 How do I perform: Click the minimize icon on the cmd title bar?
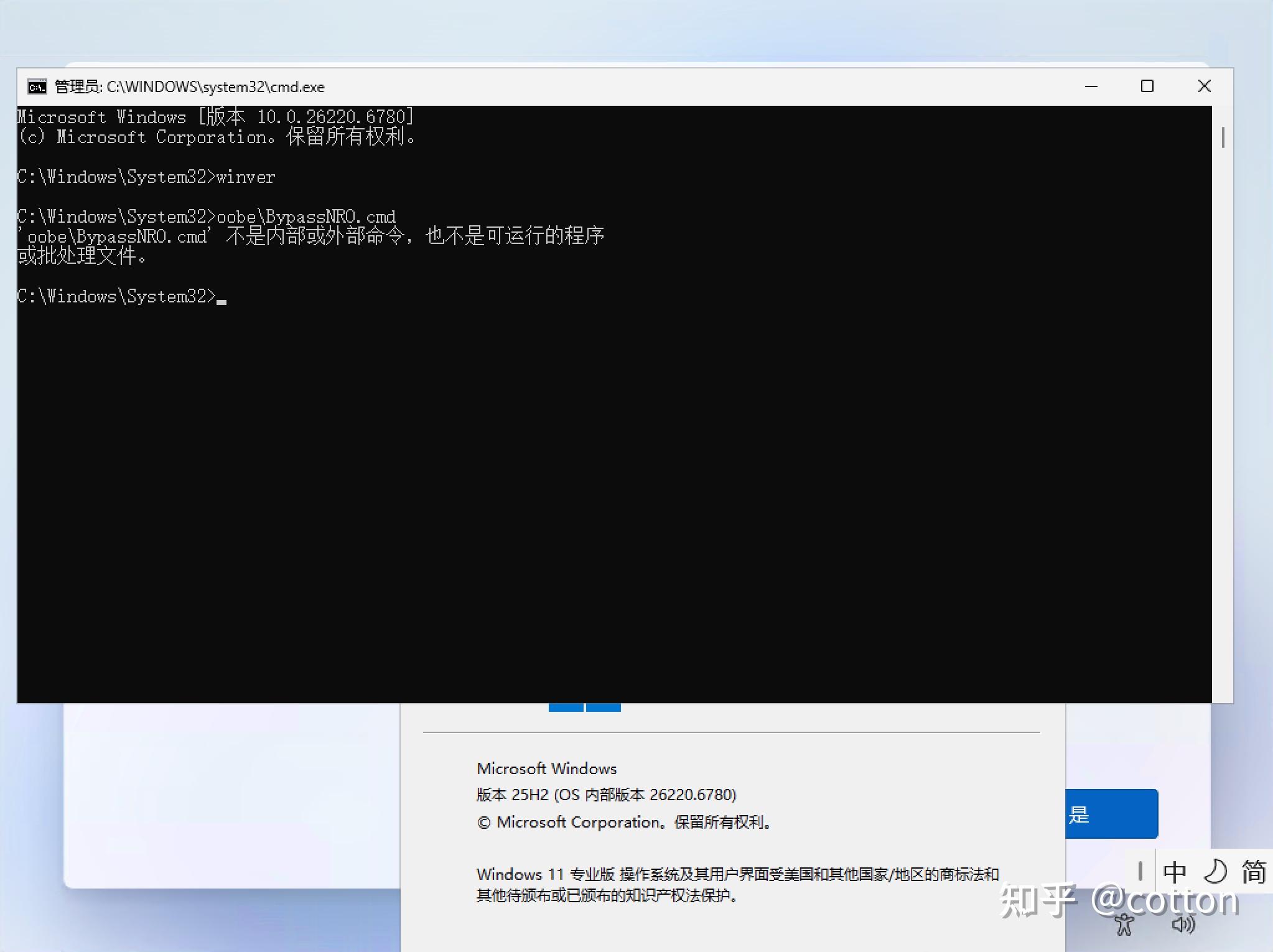(1091, 86)
